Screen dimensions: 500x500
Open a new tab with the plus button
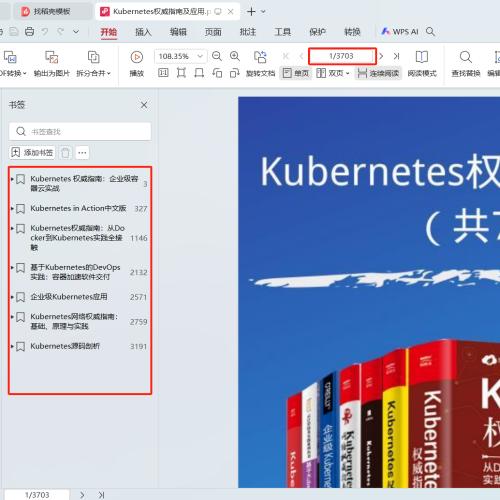click(x=251, y=12)
